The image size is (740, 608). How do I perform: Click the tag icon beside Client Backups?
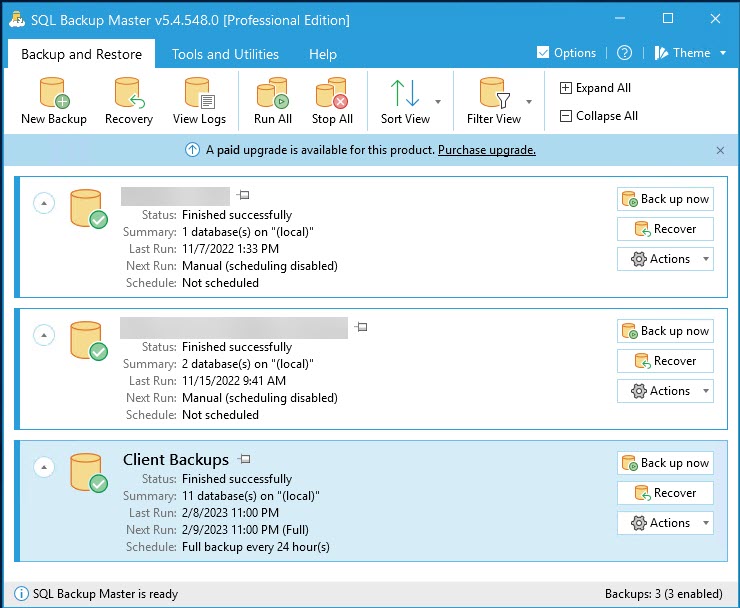tap(244, 459)
